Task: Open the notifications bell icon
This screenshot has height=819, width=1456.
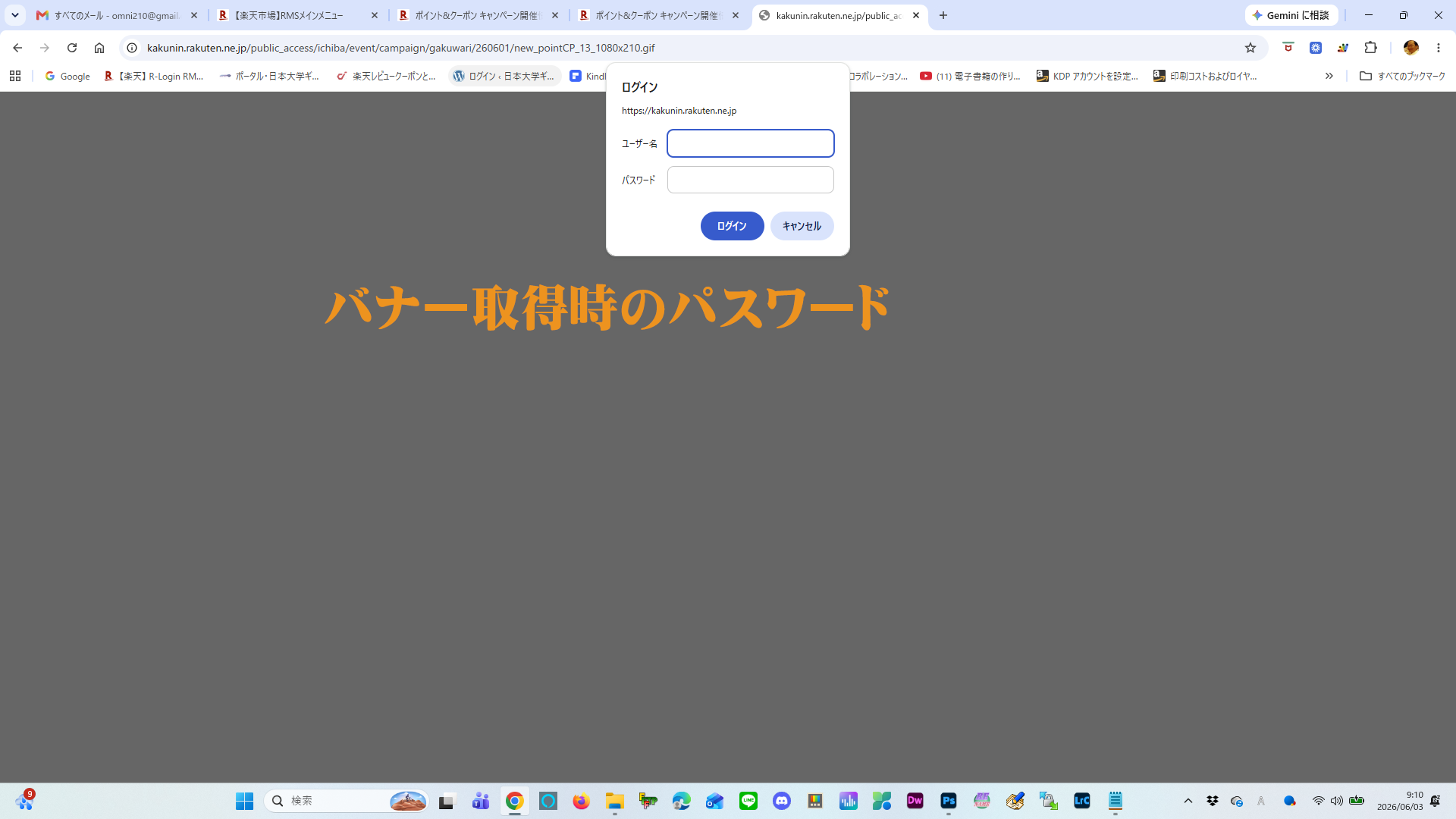Action: coord(1436,801)
